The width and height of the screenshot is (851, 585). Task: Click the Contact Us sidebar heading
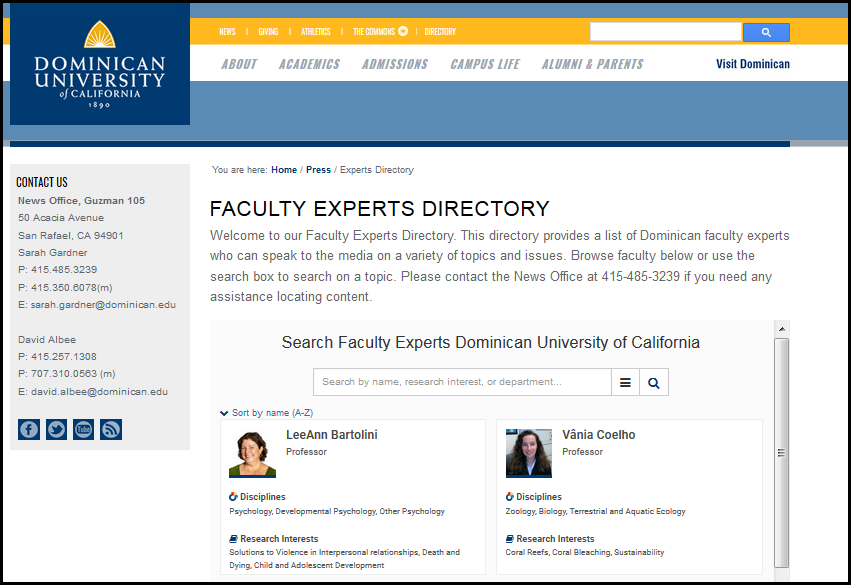[42, 182]
